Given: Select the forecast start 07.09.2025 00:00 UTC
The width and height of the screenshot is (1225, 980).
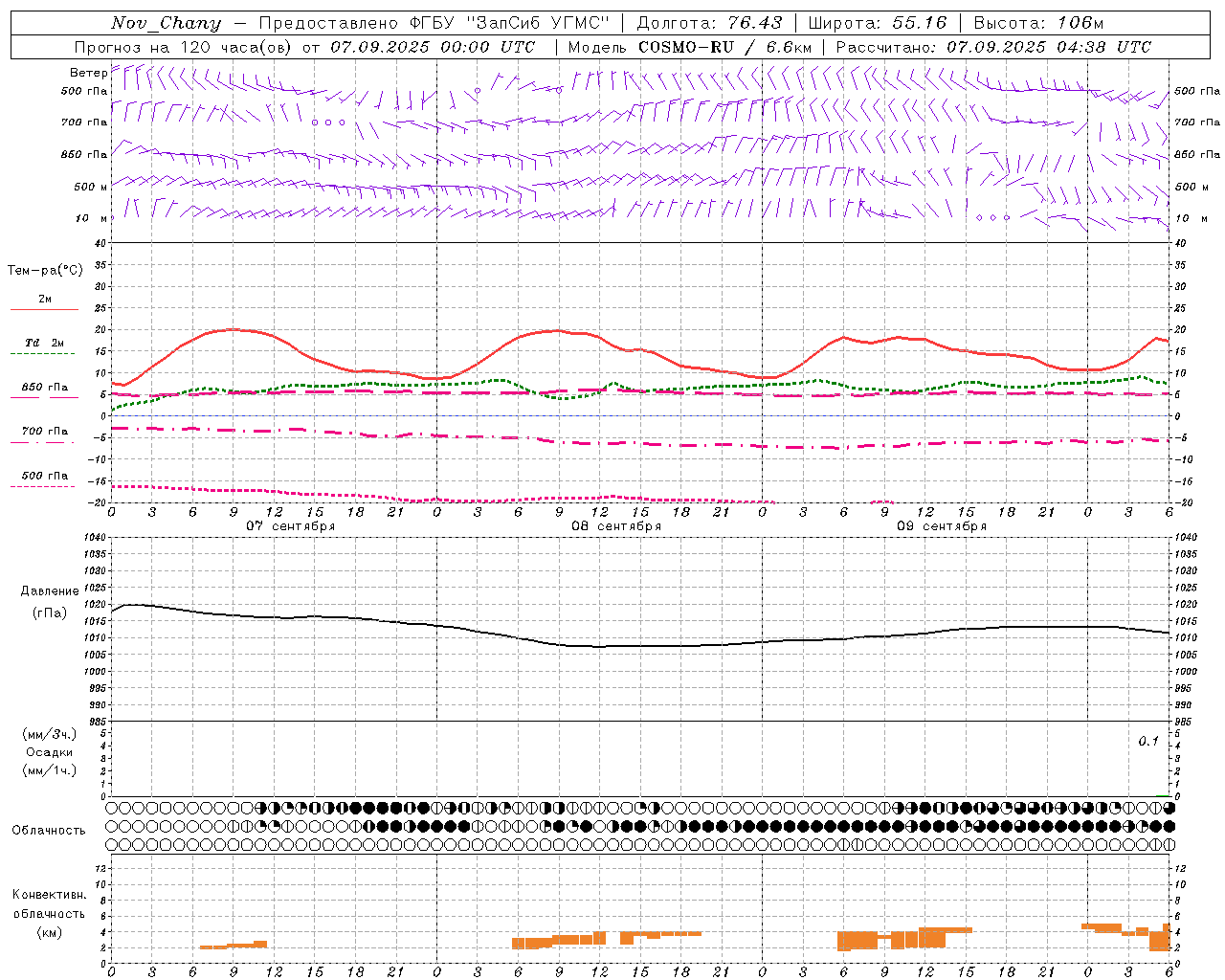Looking at the screenshot, I should point(433,47).
